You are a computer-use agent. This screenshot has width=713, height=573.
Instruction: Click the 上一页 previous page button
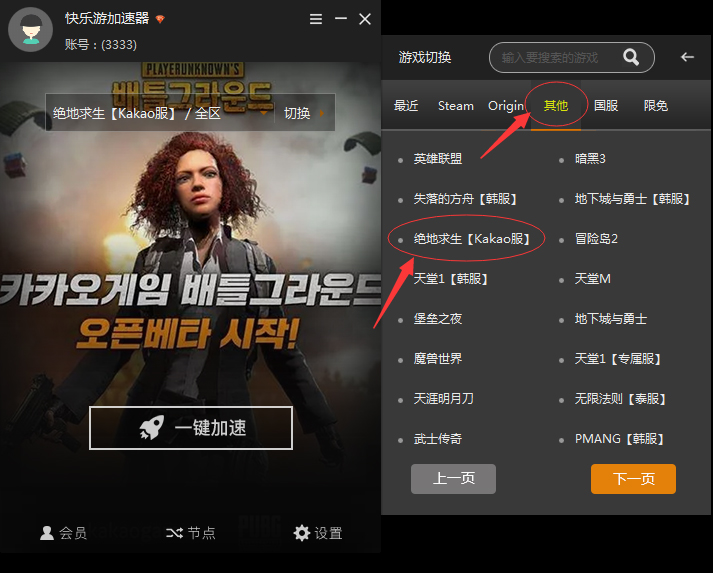(x=453, y=479)
